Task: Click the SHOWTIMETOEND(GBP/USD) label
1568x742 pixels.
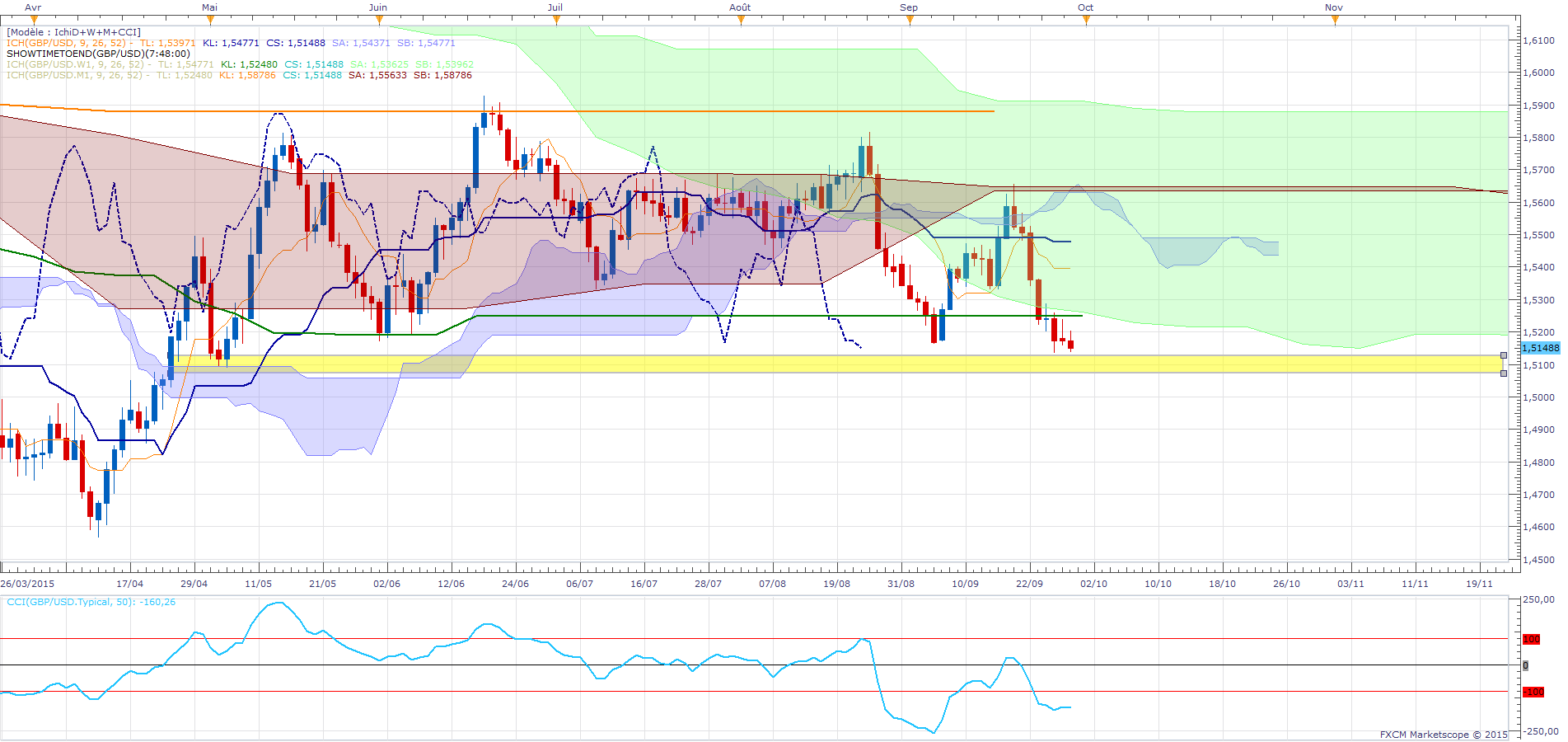Action: tap(98, 54)
